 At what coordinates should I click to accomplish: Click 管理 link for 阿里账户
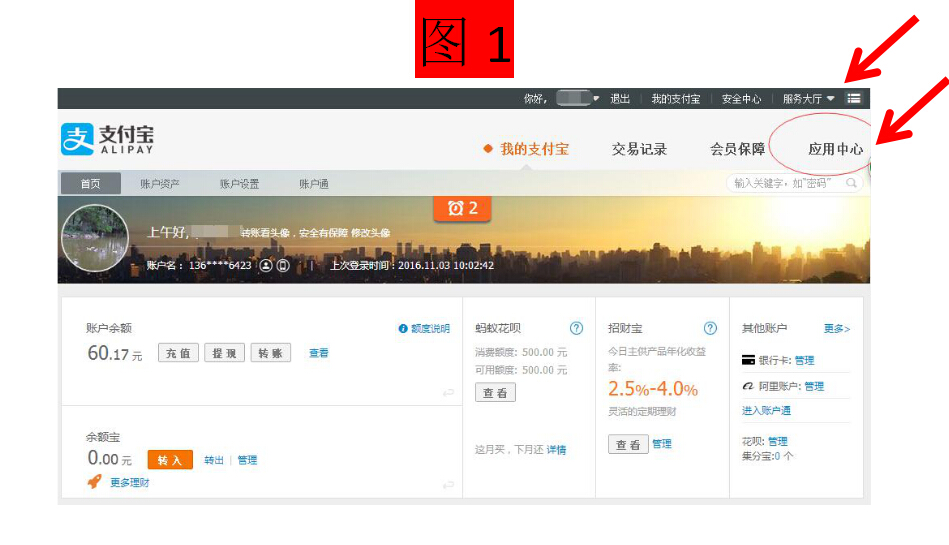[814, 386]
